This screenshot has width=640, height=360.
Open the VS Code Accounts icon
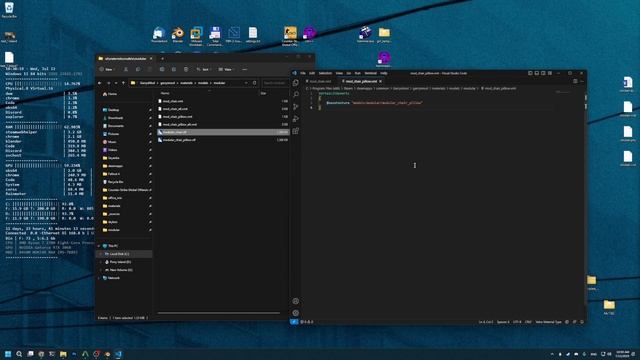click(296, 301)
